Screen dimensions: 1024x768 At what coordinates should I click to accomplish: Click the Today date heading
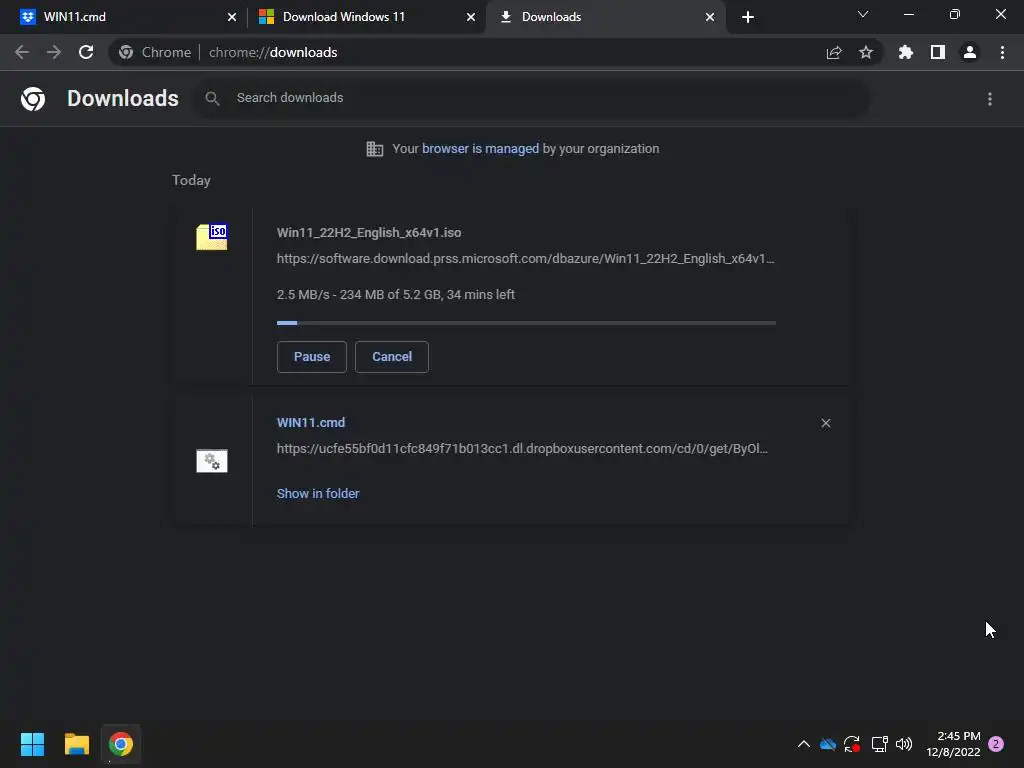coord(191,180)
